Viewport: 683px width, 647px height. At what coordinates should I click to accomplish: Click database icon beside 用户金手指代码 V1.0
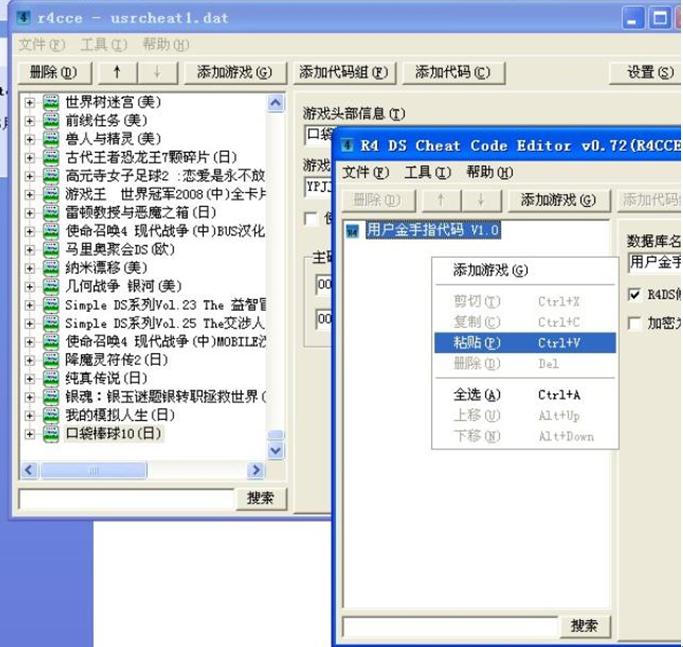352,231
